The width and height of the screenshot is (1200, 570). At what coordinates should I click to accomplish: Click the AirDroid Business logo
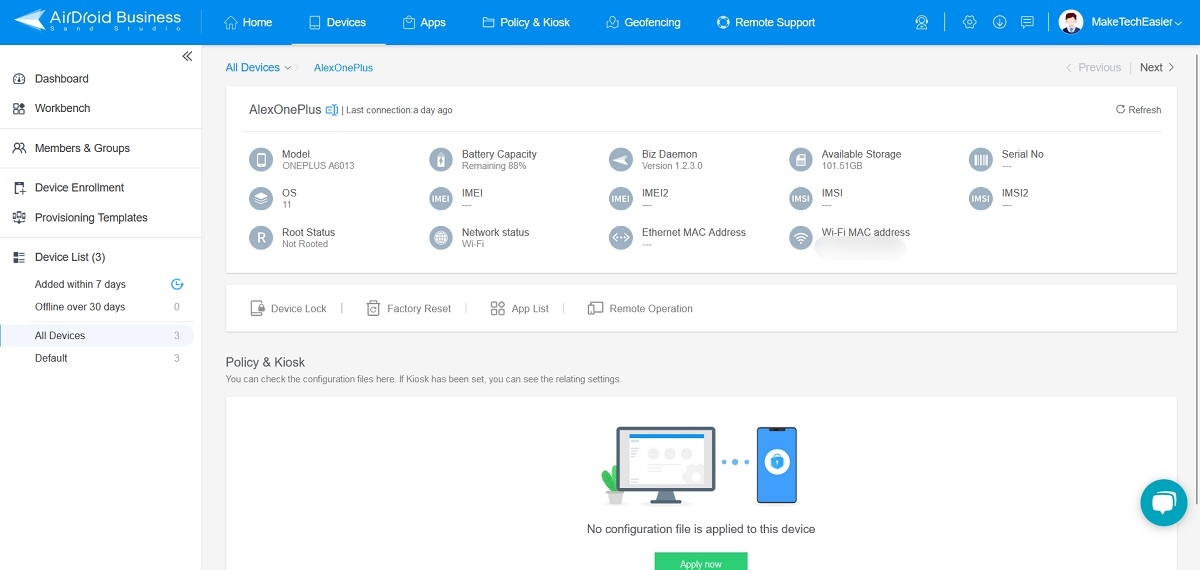tap(98, 21)
